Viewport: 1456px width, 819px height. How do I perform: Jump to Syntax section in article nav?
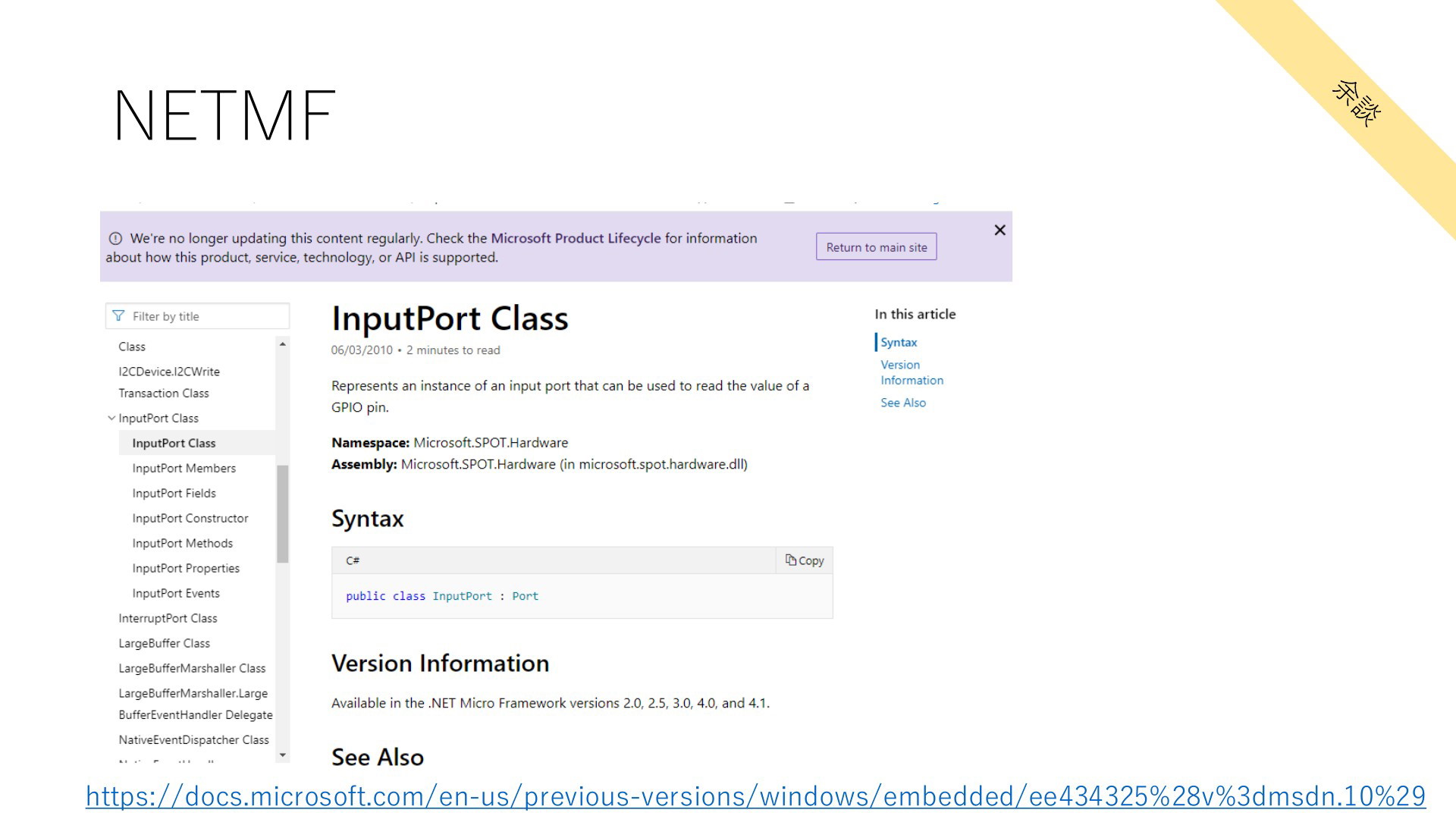(899, 342)
